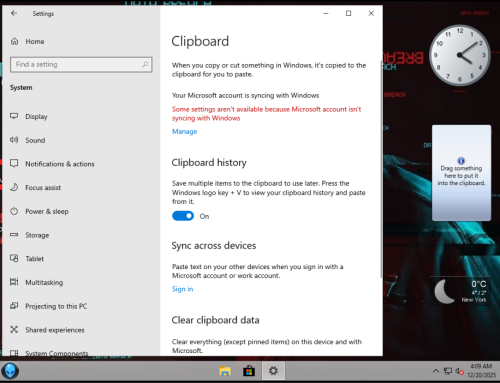The width and height of the screenshot is (500, 383).
Task: Select the Tablet category label
Action: click(x=35, y=259)
